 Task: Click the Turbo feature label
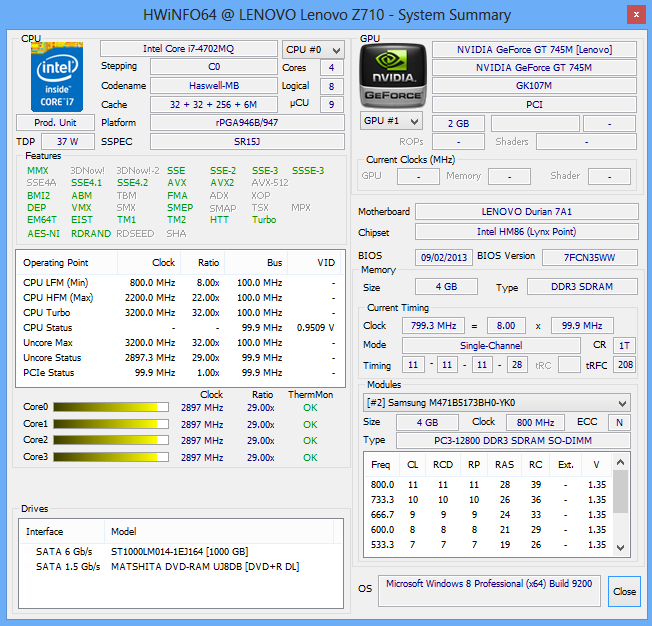(264, 220)
